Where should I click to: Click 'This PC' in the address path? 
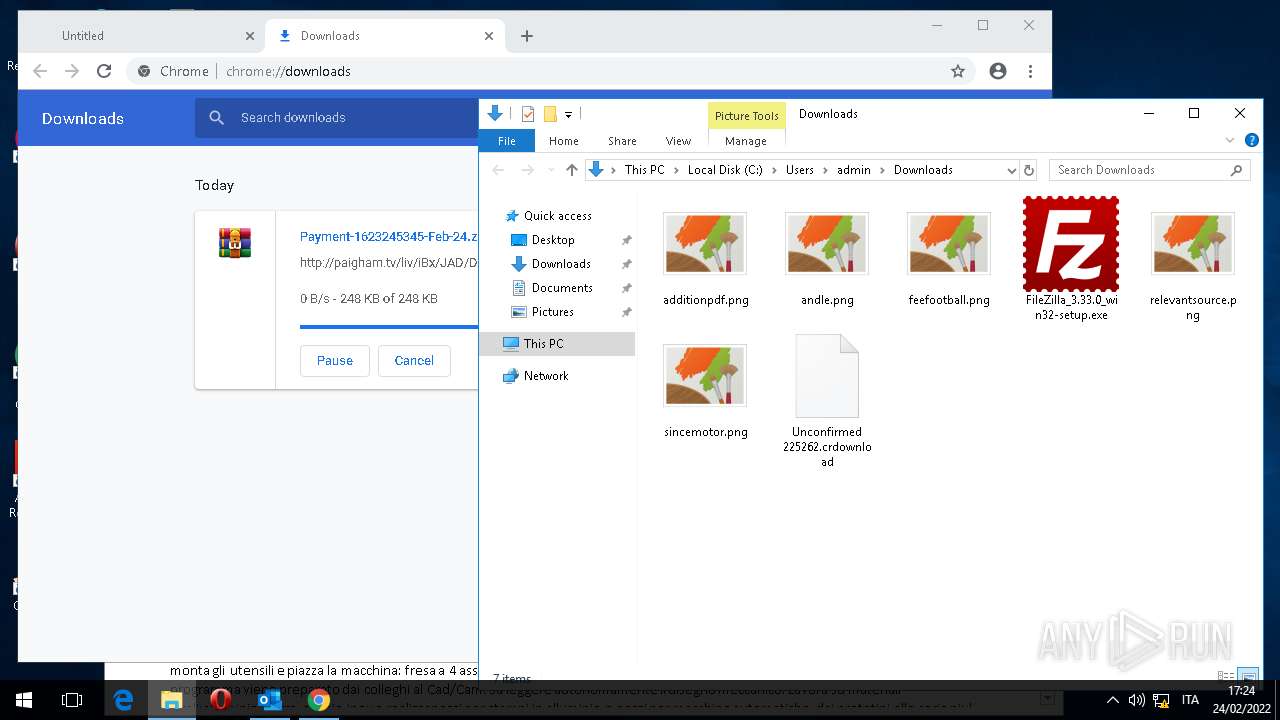[x=644, y=170]
